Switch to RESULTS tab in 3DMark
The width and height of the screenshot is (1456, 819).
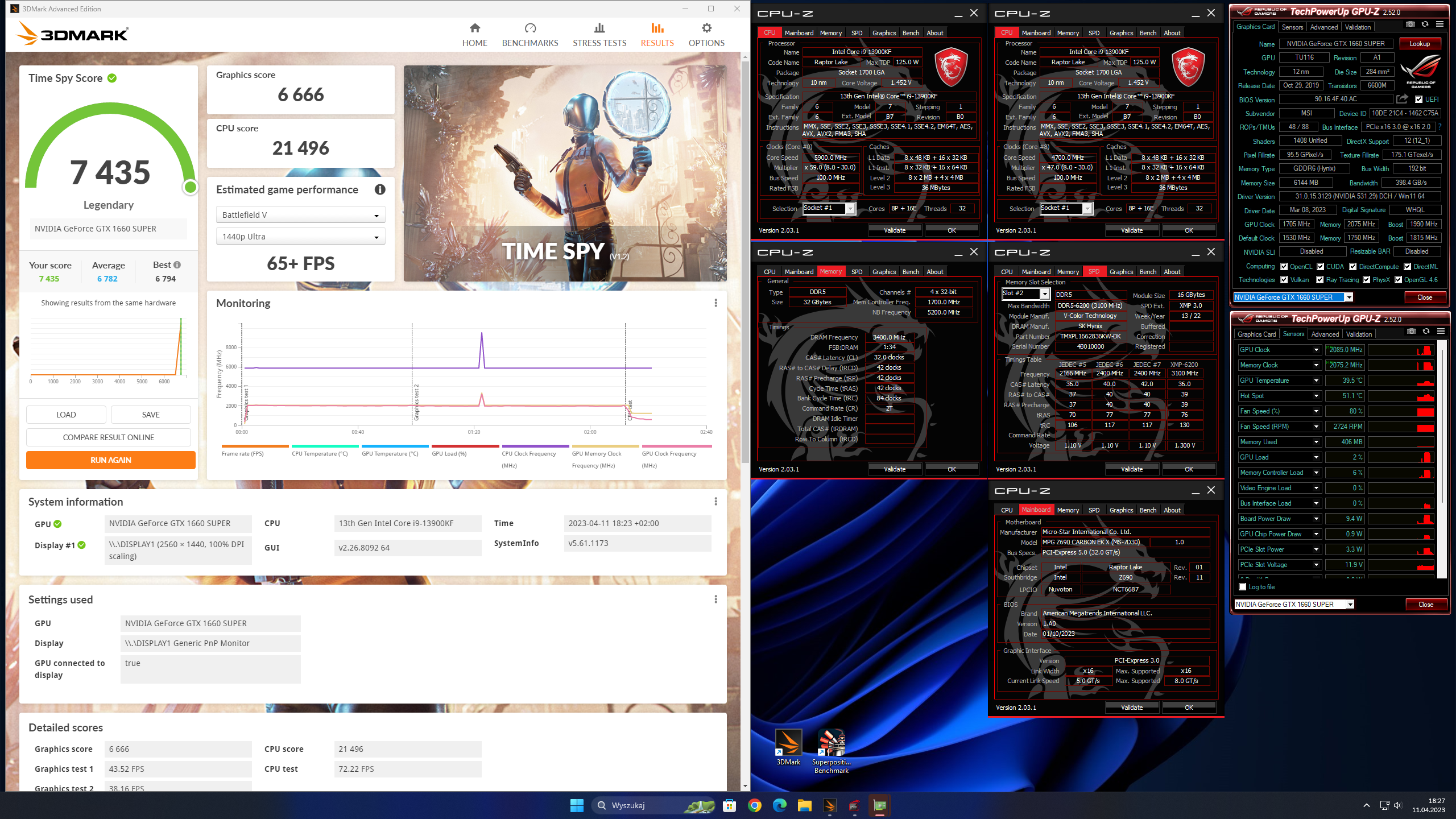pyautogui.click(x=657, y=35)
